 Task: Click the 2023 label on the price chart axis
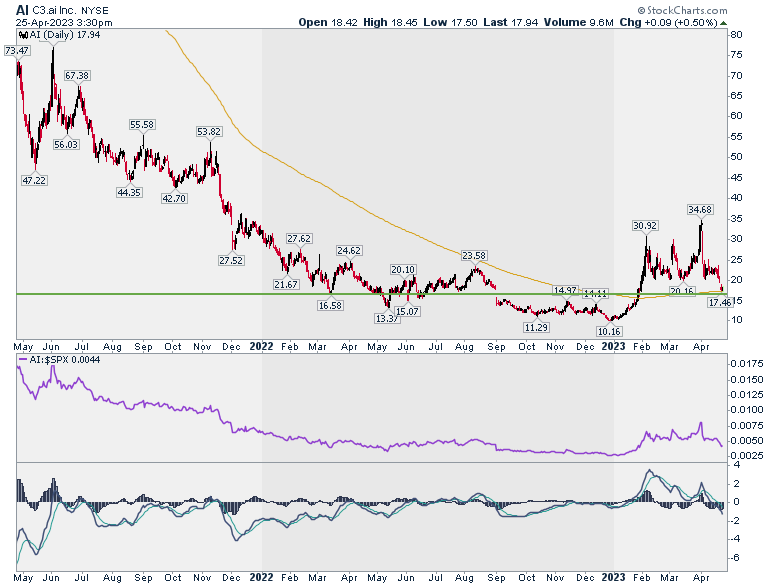[x=613, y=346]
